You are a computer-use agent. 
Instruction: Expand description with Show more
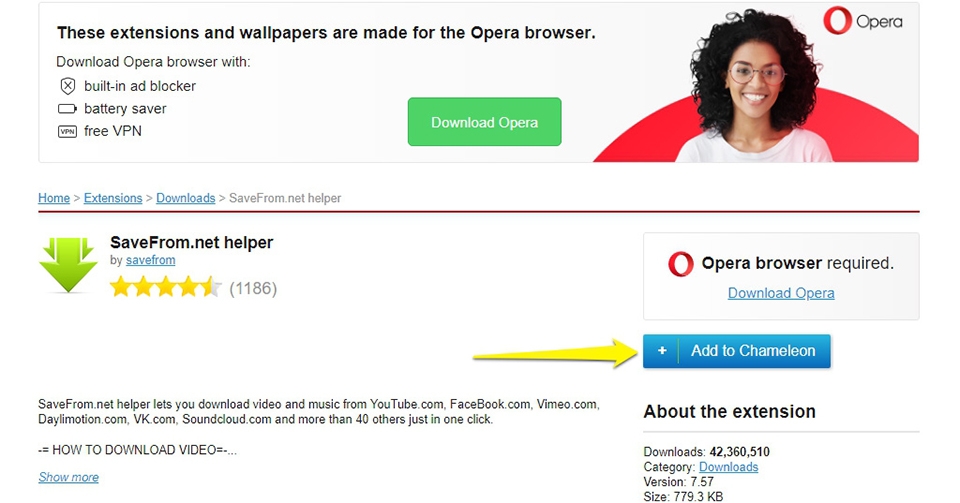(69, 477)
